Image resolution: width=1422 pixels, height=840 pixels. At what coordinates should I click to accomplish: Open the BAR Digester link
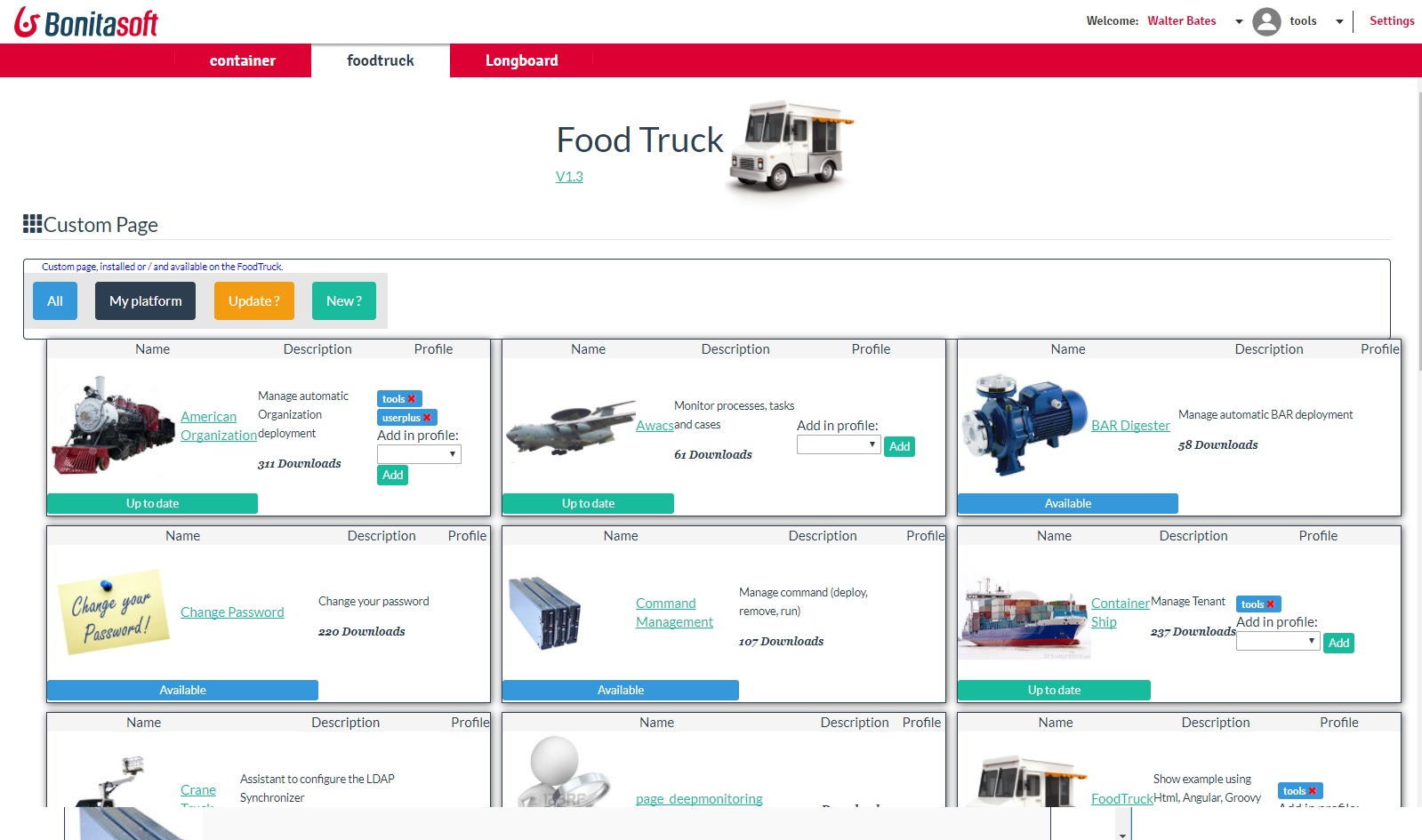click(x=1130, y=426)
